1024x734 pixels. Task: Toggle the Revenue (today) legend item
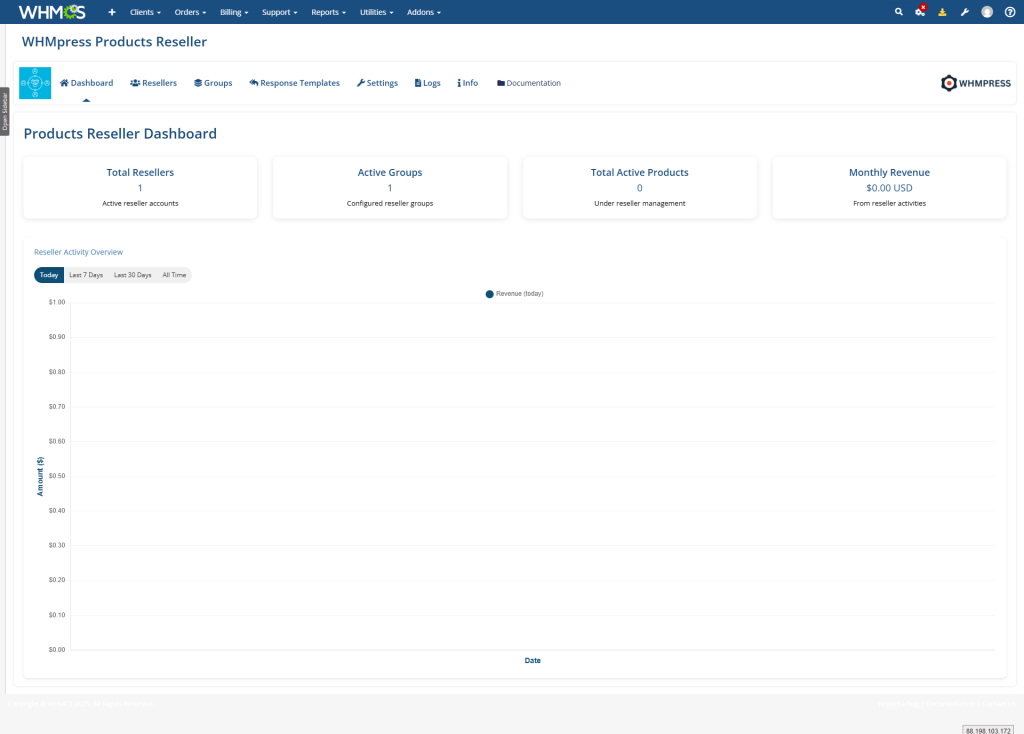tap(513, 293)
